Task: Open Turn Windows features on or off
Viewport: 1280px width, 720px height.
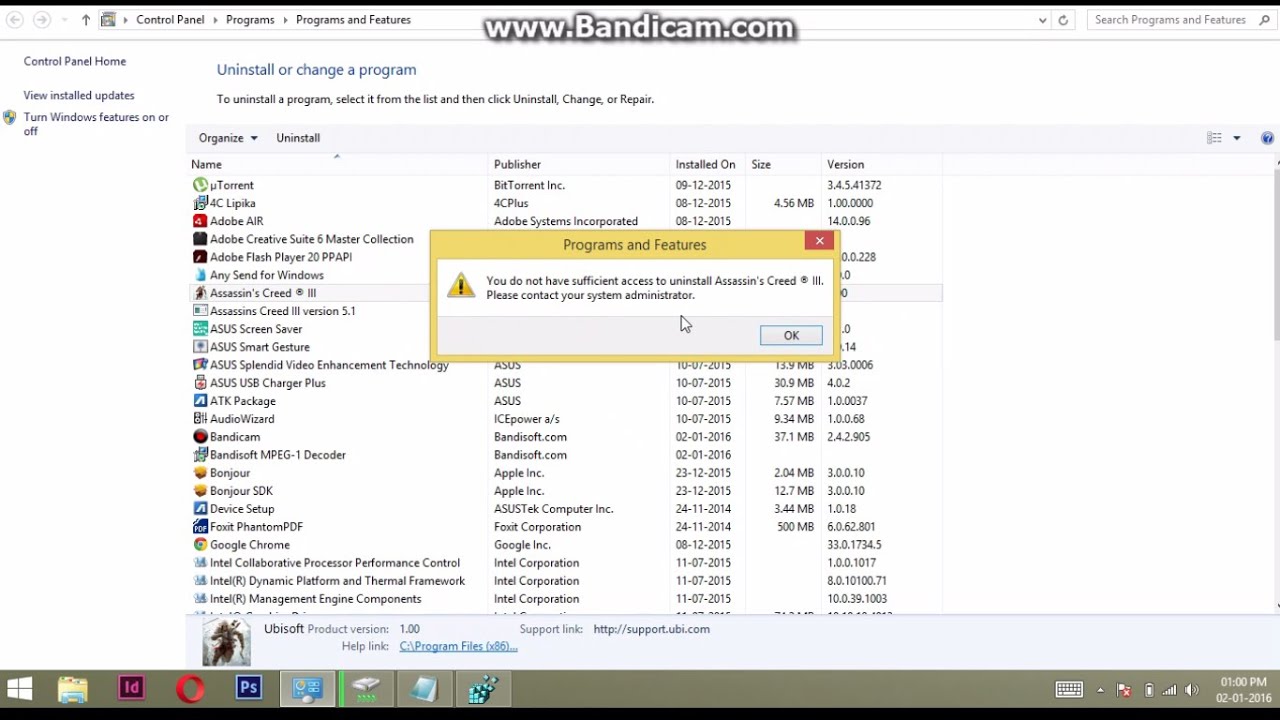Action: [96, 124]
